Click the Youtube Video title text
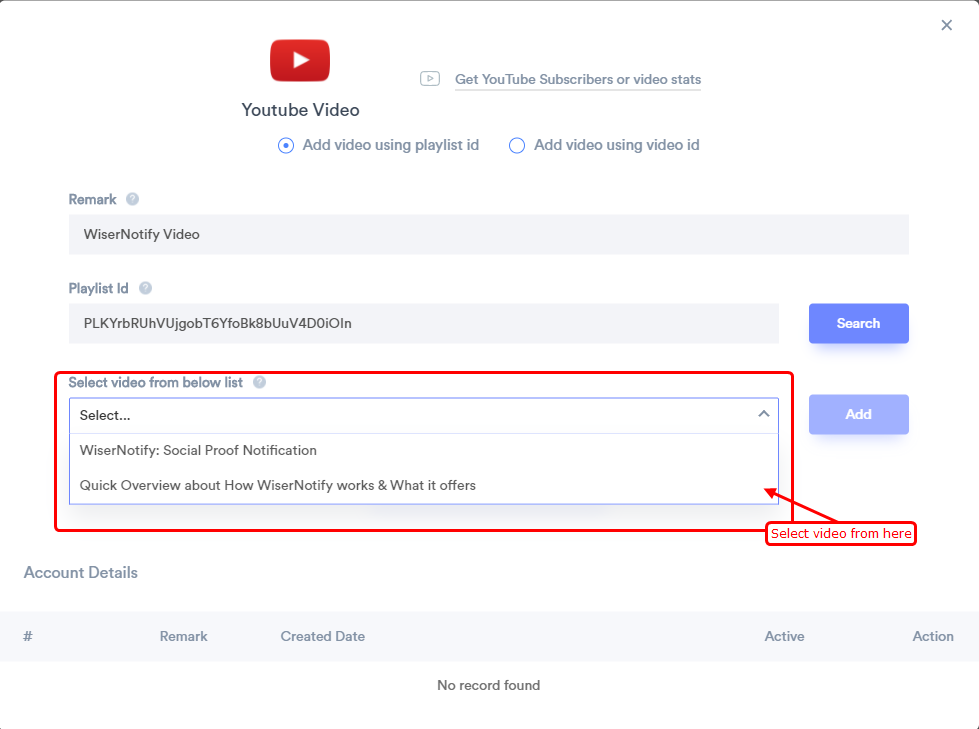Viewport: 979px width, 729px height. 300,110
